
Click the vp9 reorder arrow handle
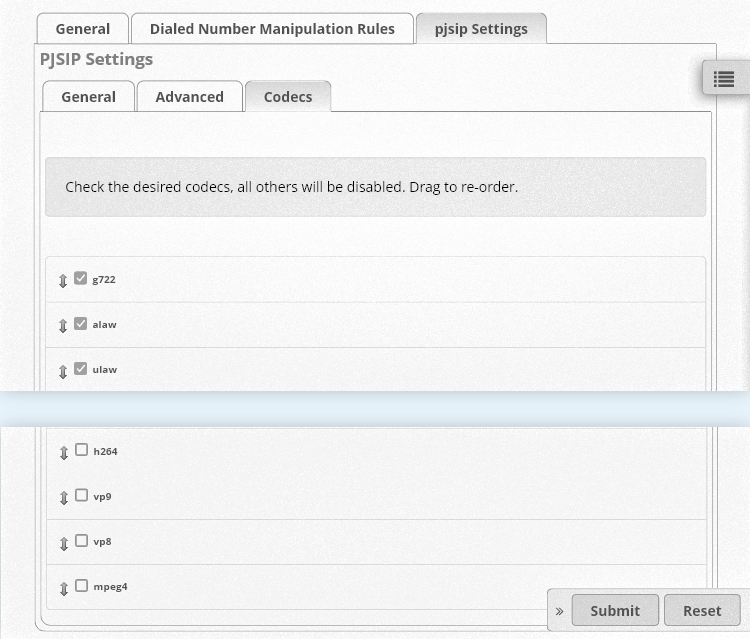click(64, 498)
